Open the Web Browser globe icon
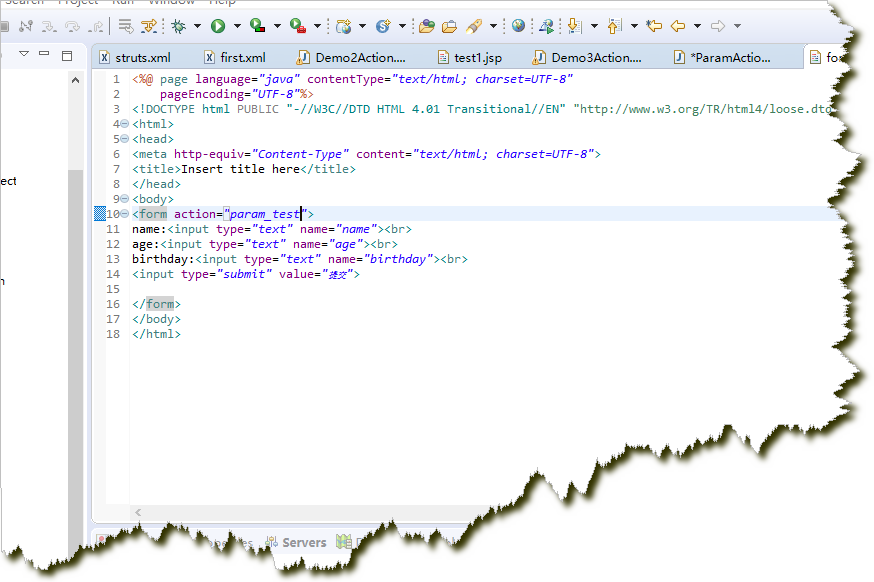 click(x=518, y=26)
